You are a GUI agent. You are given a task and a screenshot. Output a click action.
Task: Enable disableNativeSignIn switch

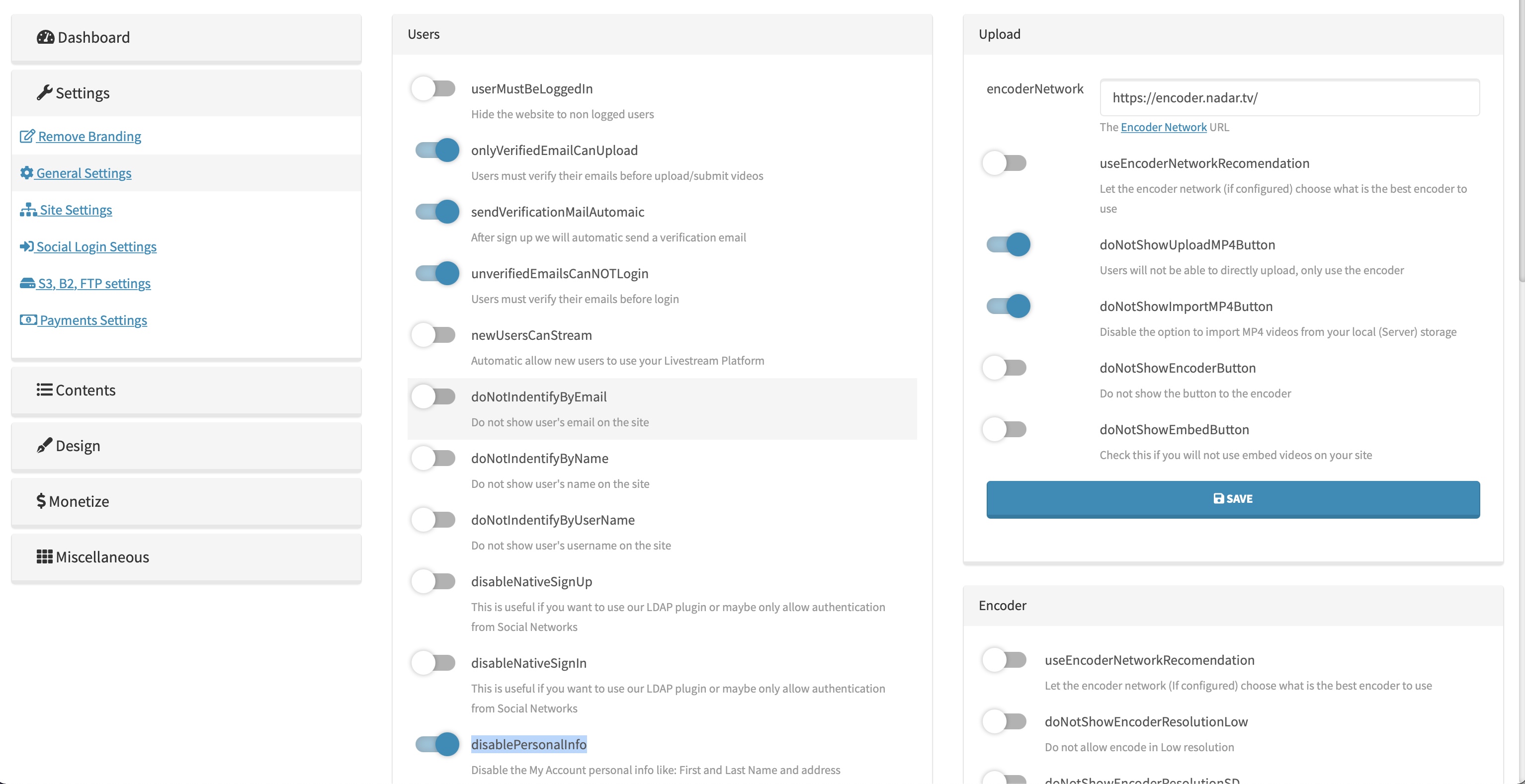coord(434,662)
